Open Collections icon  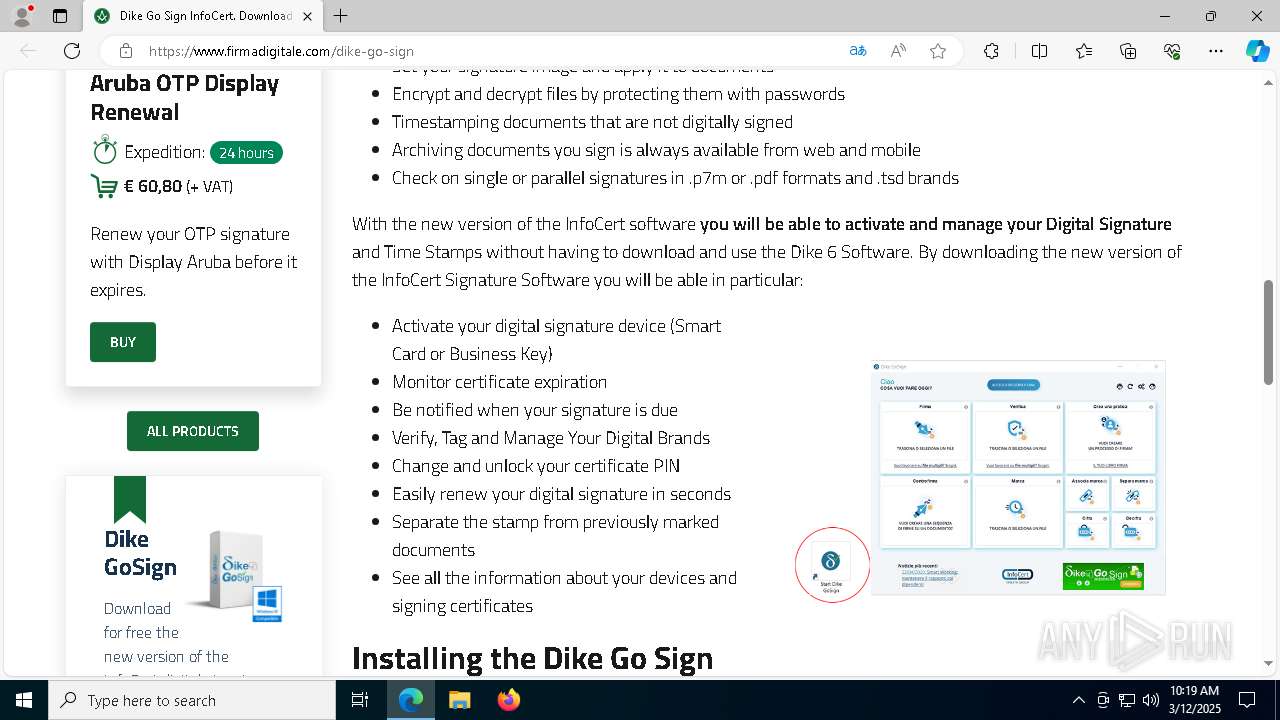pyautogui.click(x=1128, y=51)
